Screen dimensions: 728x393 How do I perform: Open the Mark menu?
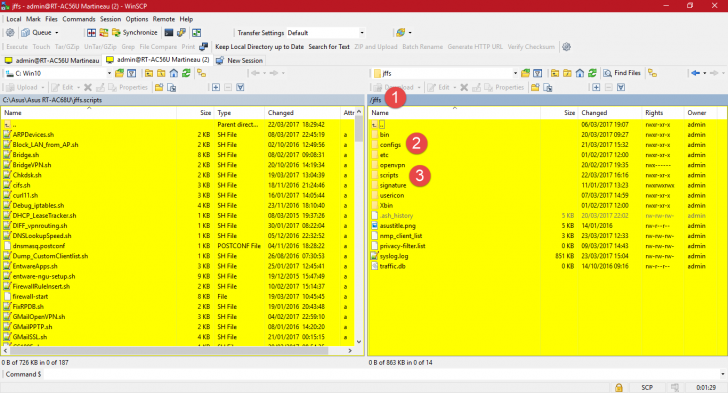(33, 19)
